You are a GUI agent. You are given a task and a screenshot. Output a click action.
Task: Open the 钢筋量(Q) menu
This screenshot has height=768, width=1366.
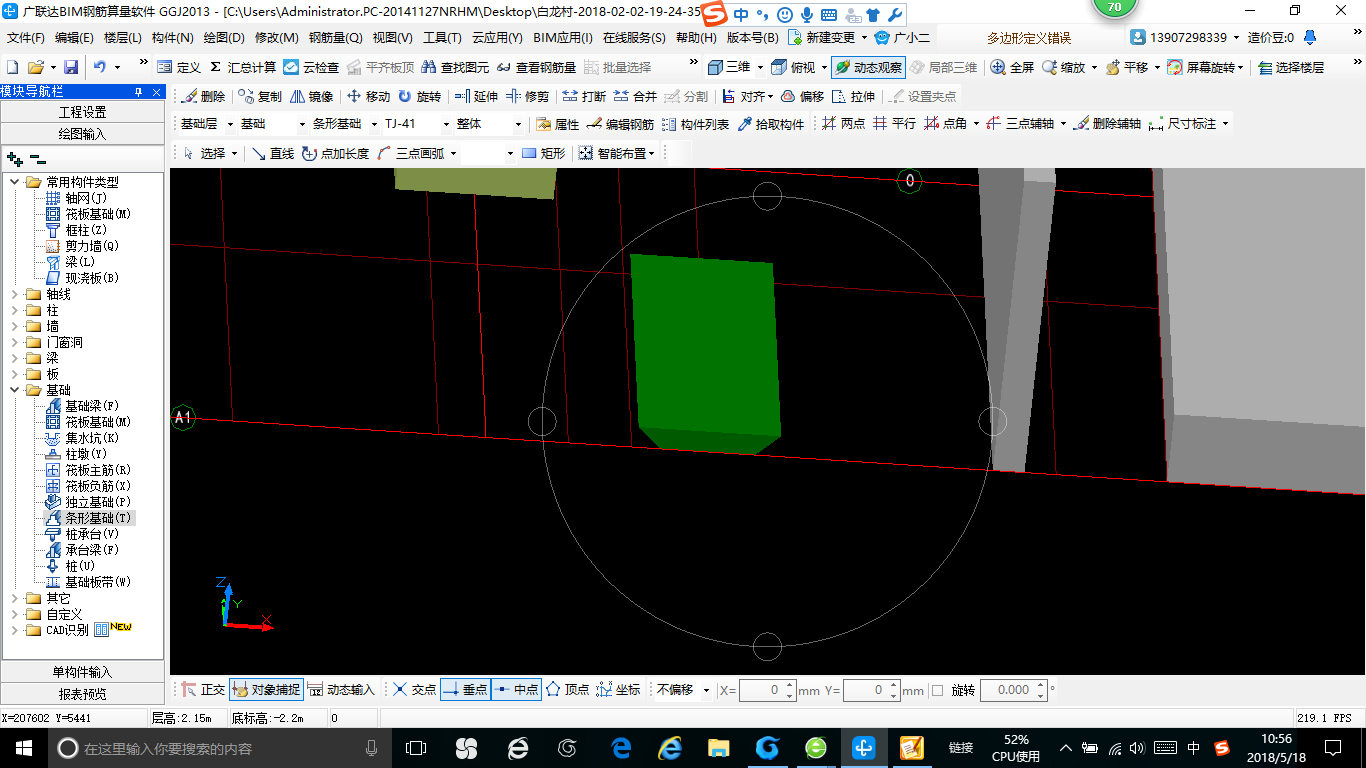pyautogui.click(x=335, y=38)
